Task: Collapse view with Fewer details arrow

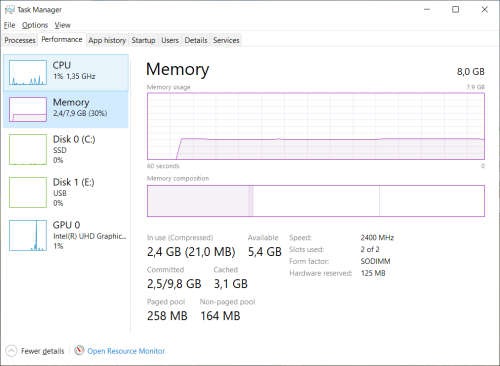Action: pos(11,351)
